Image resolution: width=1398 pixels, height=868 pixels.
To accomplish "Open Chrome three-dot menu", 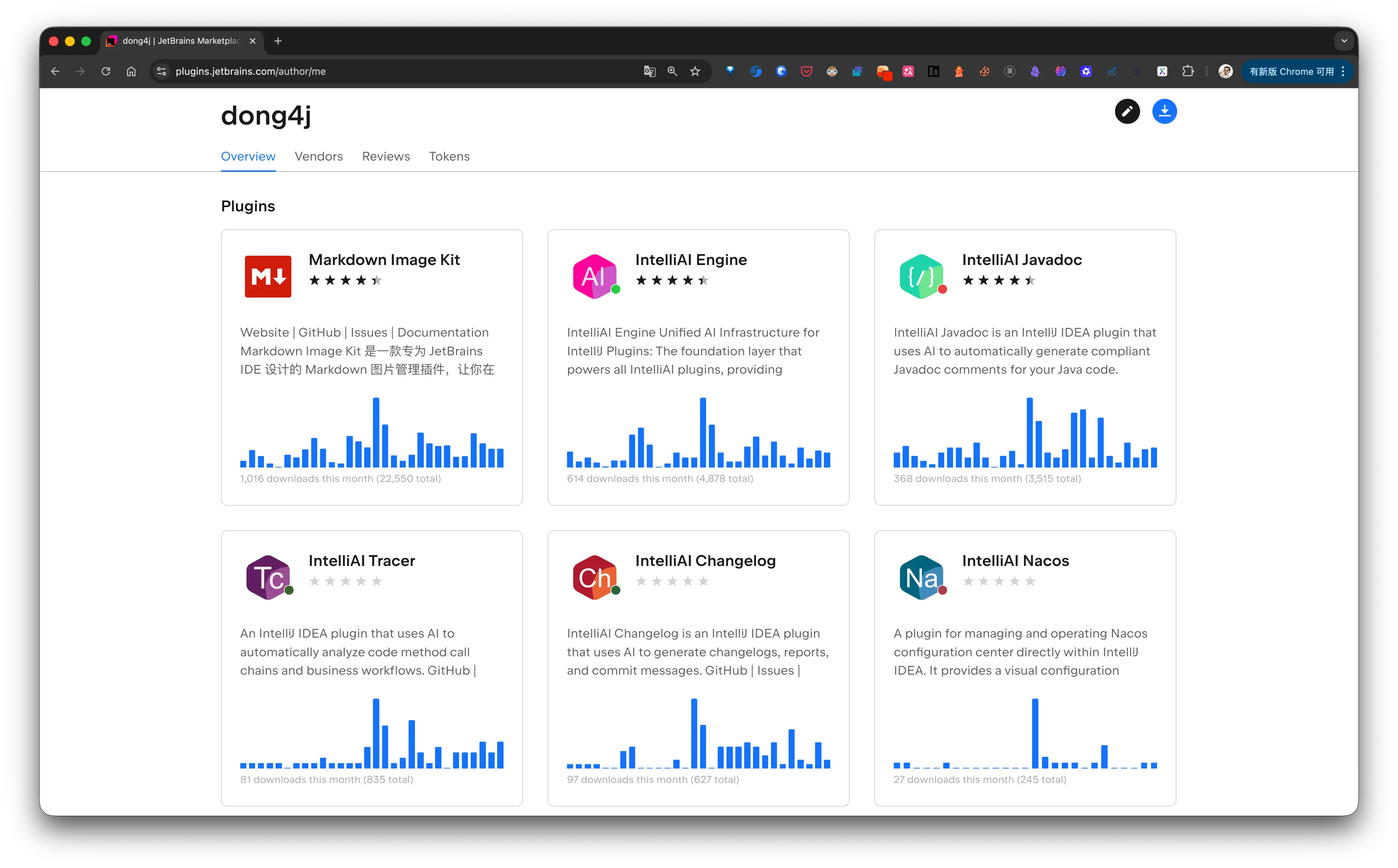I will [1343, 71].
